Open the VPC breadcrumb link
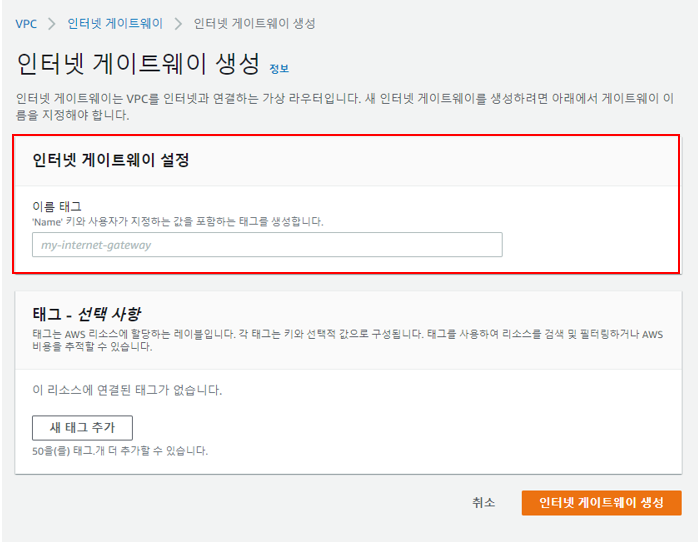This screenshot has width=698, height=542. click(x=26, y=24)
